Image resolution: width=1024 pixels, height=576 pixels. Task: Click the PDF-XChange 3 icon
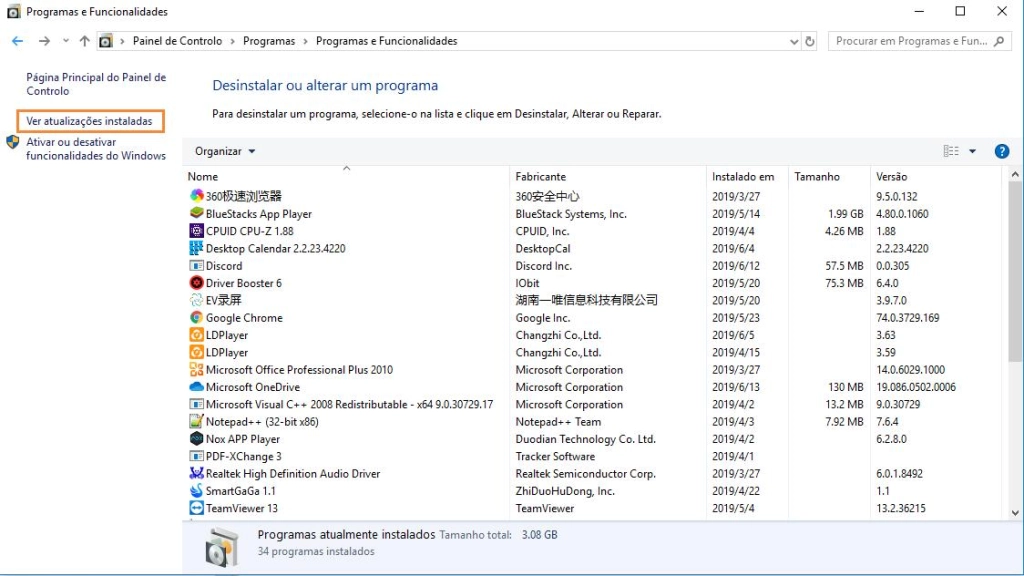point(196,456)
